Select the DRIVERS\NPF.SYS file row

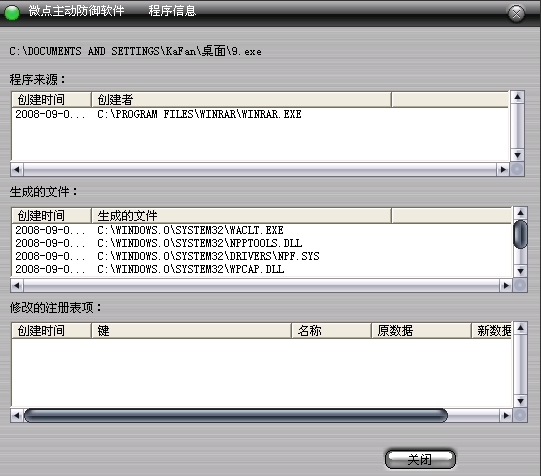[262, 256]
